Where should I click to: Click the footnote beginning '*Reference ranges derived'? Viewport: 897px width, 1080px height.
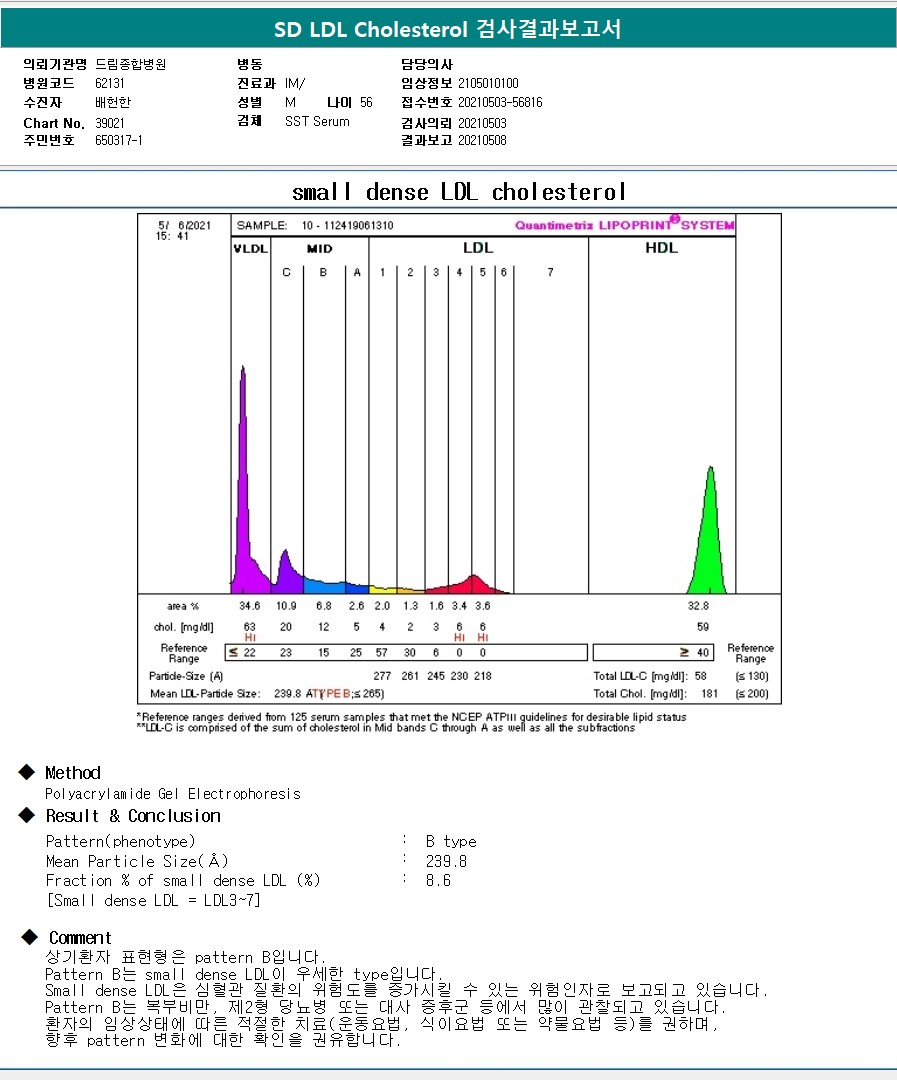point(411,717)
